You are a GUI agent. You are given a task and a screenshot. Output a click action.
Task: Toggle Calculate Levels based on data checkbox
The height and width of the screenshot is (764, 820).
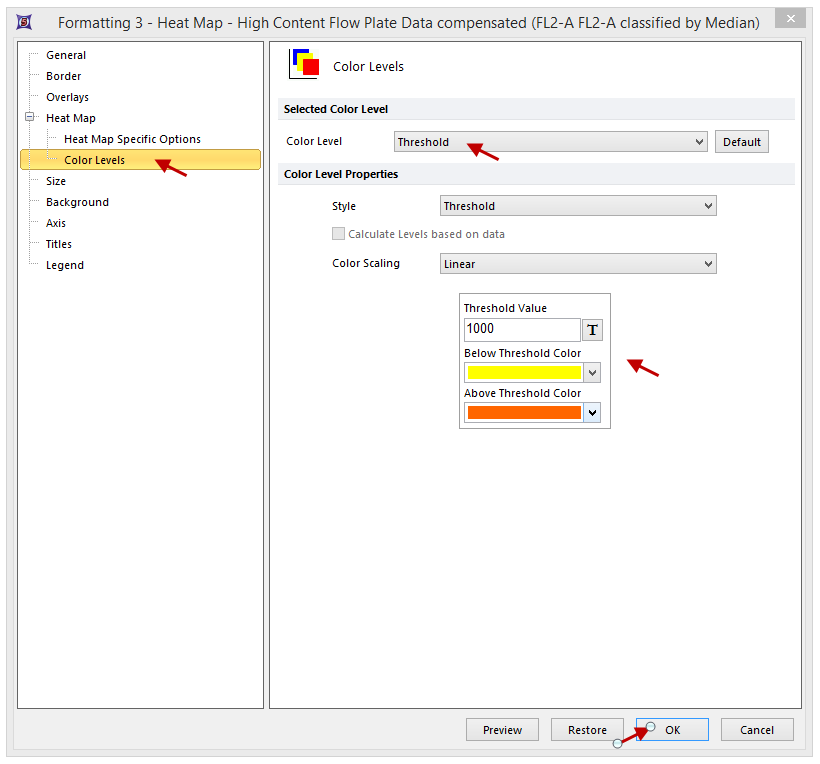339,234
